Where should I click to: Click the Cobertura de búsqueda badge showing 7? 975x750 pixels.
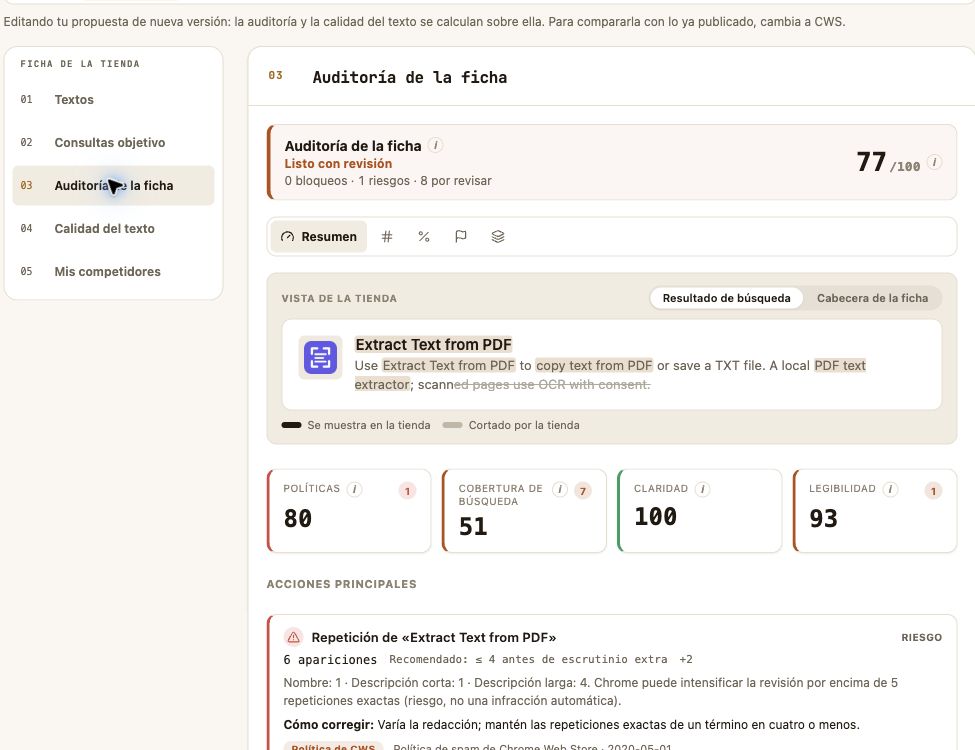coord(583,491)
